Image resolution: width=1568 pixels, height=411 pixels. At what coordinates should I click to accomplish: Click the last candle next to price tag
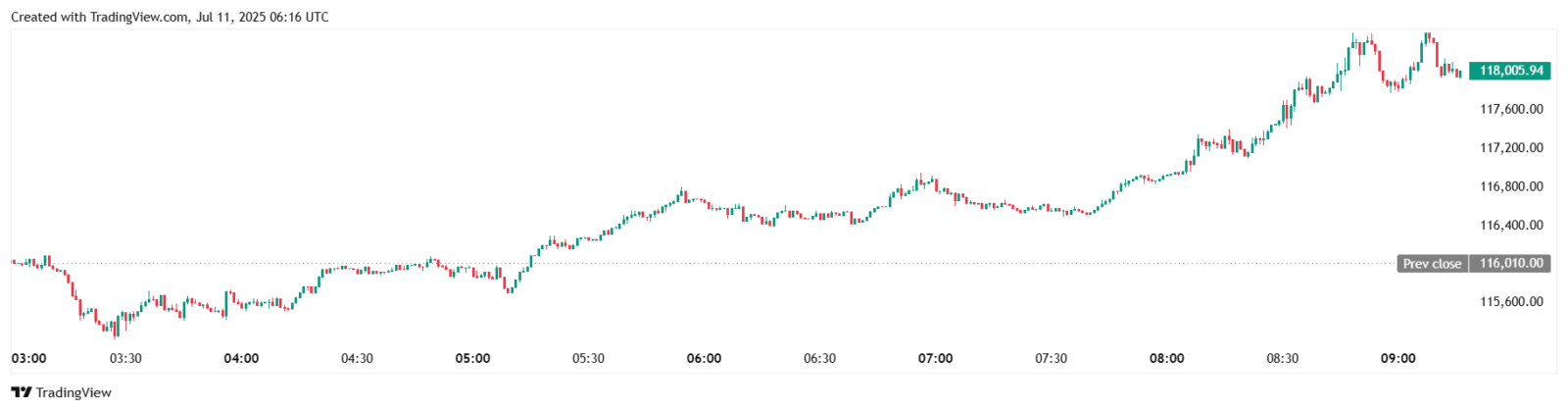[1459, 73]
